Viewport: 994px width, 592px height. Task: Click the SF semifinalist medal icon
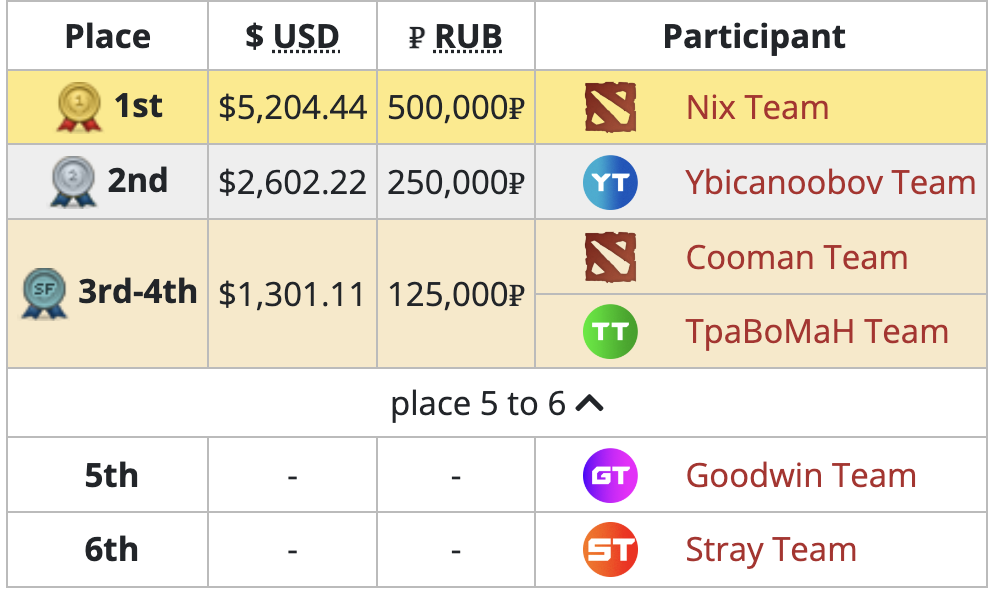[x=44, y=294]
